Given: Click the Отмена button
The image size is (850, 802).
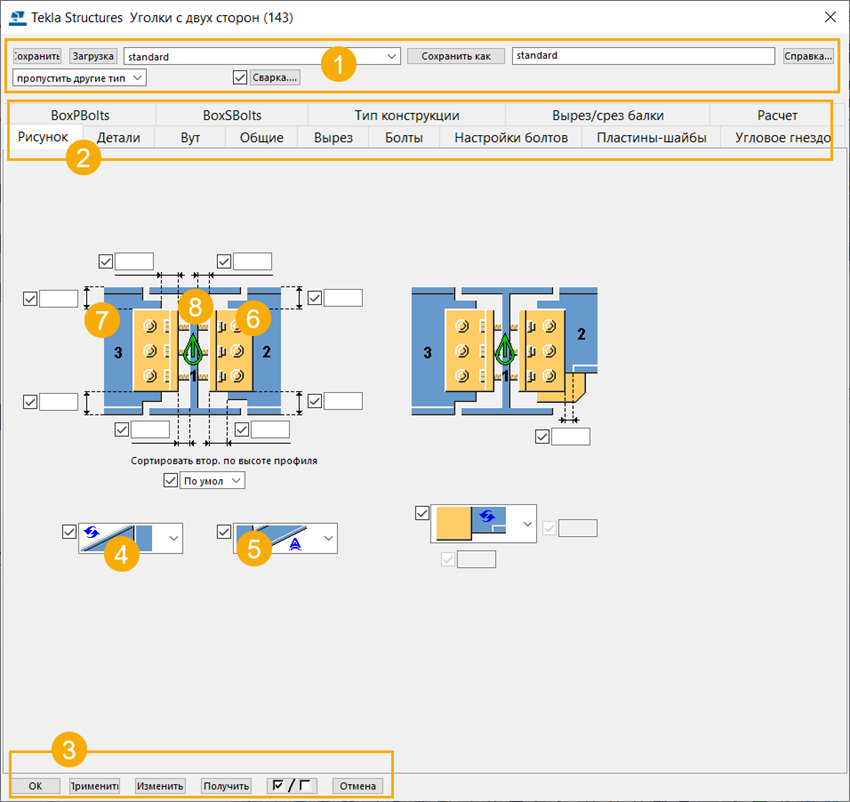Looking at the screenshot, I should (358, 786).
